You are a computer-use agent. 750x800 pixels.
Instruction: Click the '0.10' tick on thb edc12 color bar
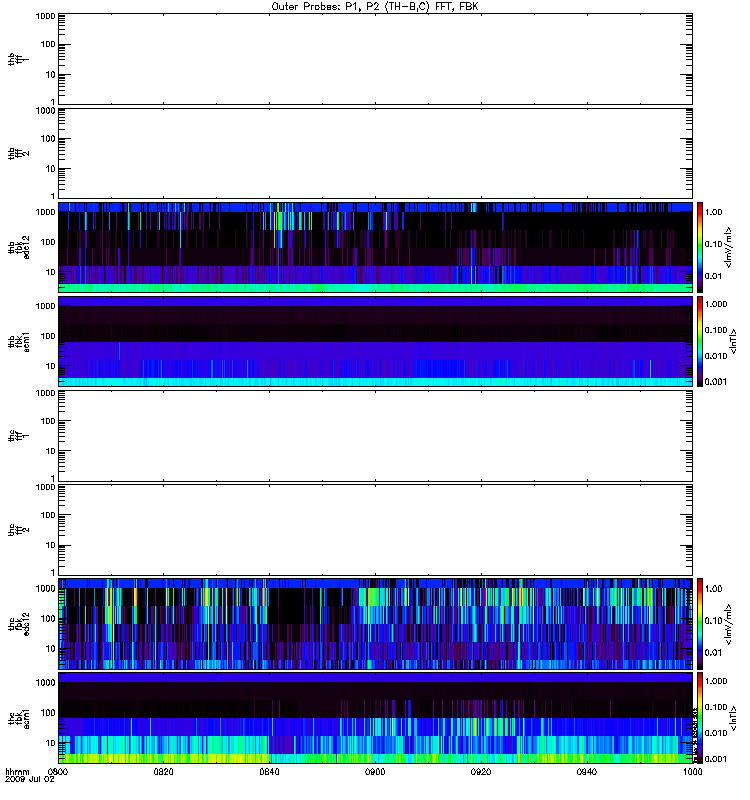(x=713, y=244)
